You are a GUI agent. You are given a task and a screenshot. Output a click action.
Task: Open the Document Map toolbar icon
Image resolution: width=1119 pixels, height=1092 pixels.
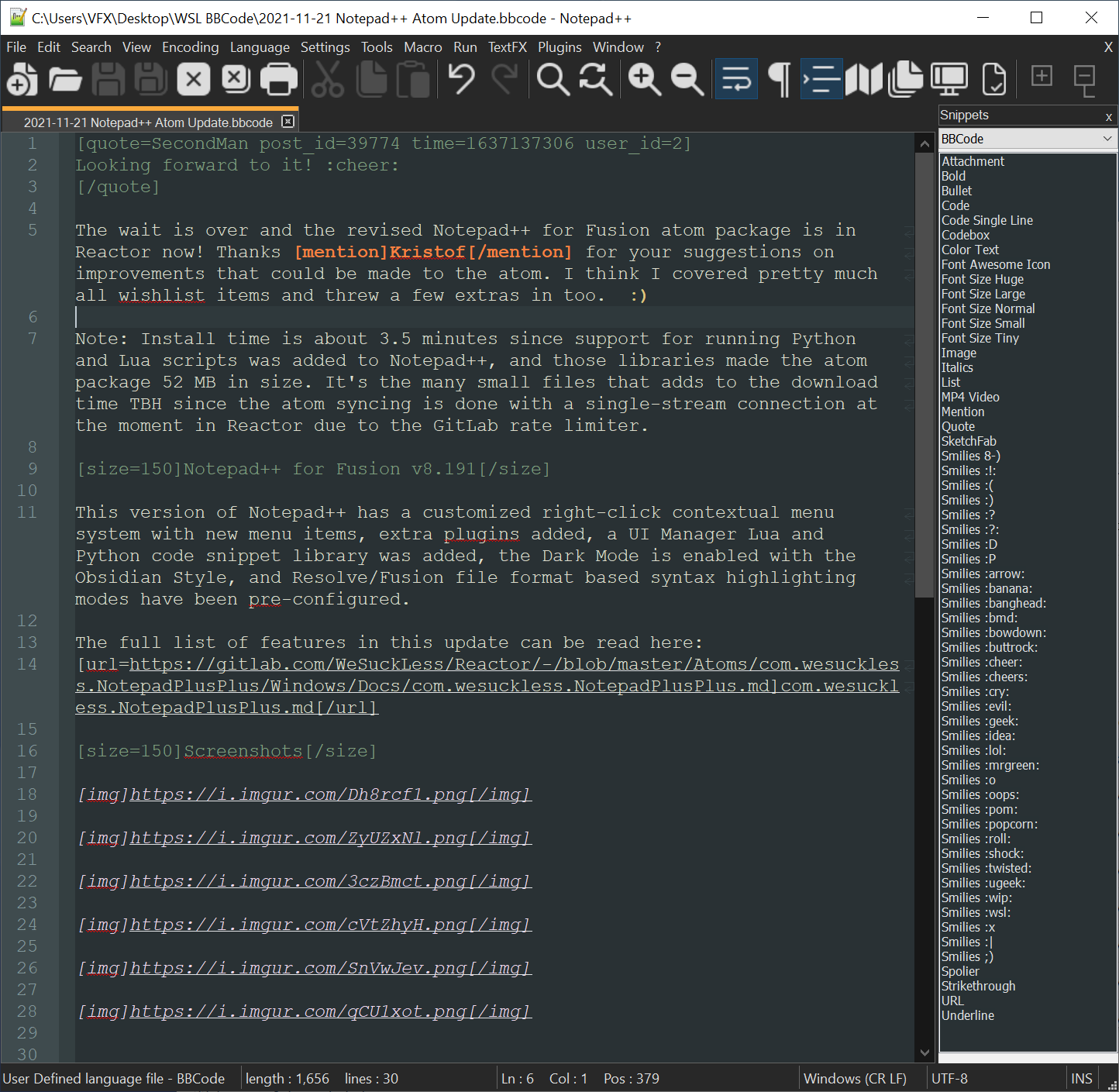(864, 79)
